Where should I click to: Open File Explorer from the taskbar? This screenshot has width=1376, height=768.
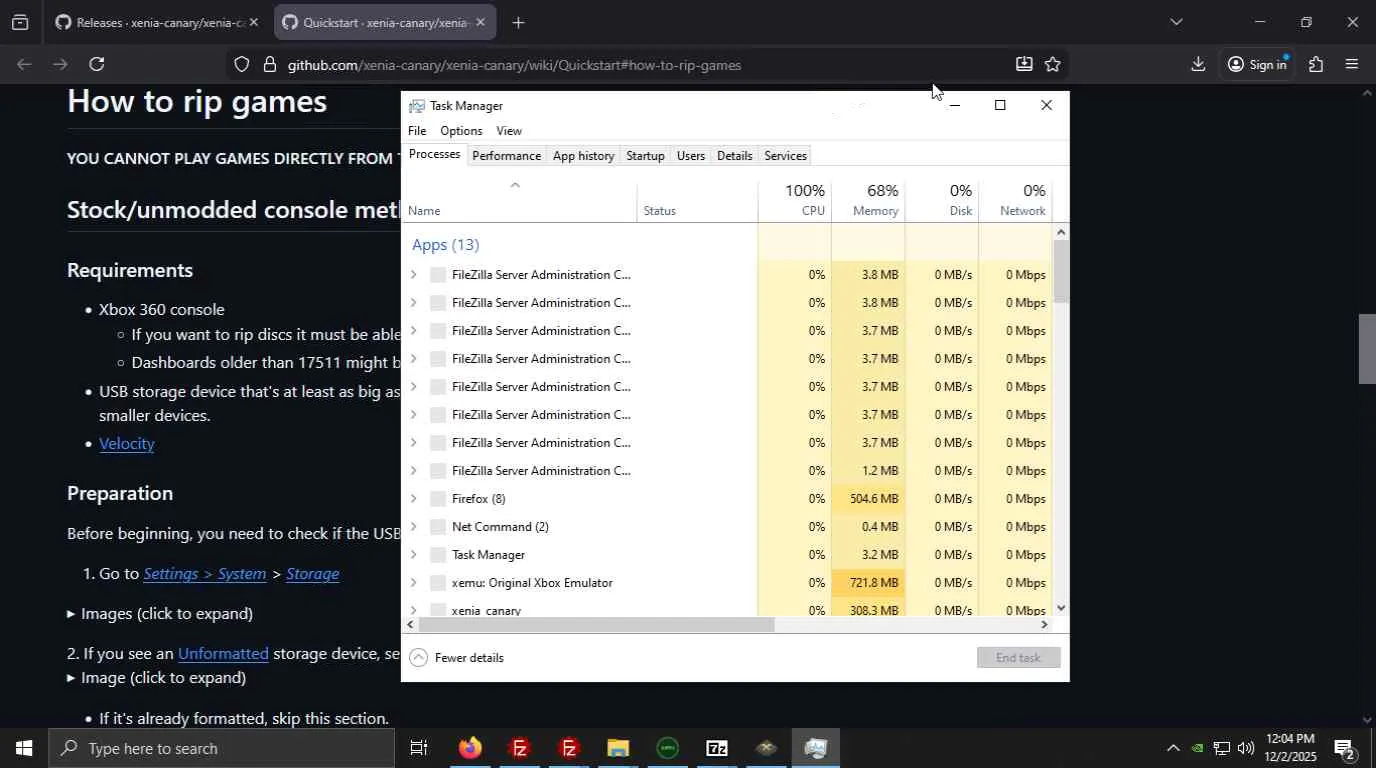pyautogui.click(x=618, y=748)
